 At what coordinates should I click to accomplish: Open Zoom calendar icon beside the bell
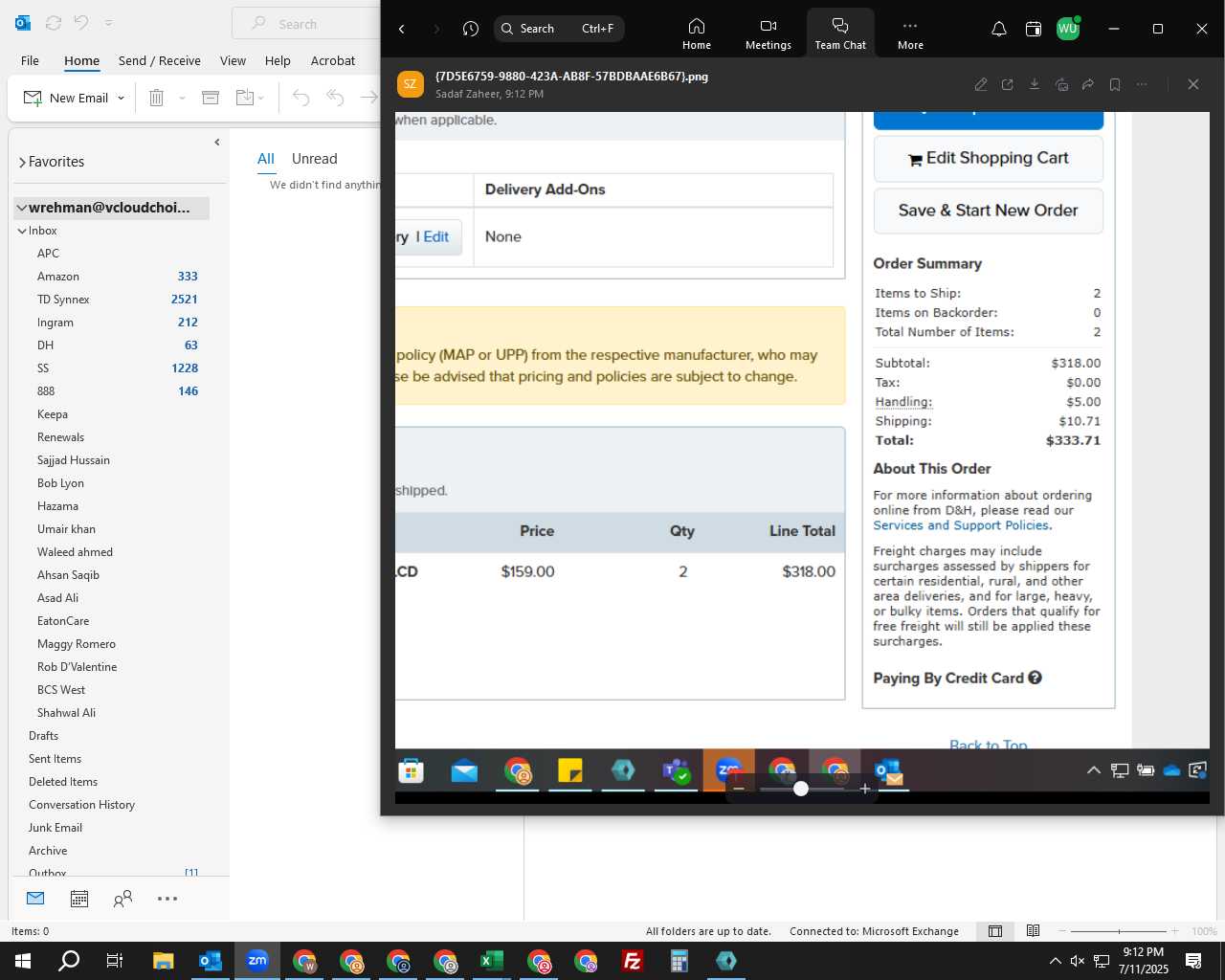click(1033, 29)
